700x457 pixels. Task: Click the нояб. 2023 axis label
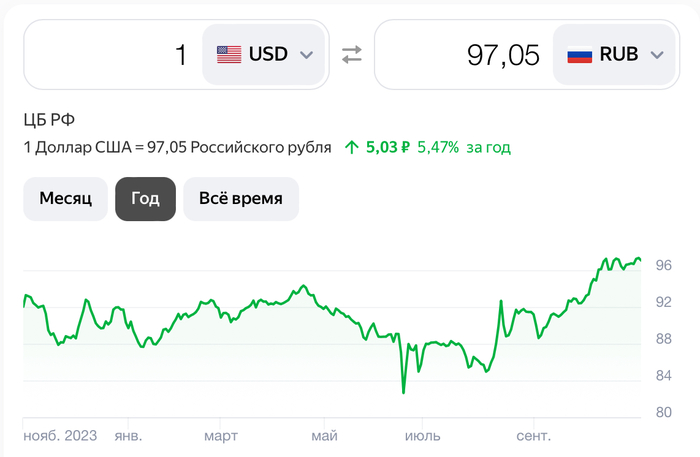coord(59,436)
